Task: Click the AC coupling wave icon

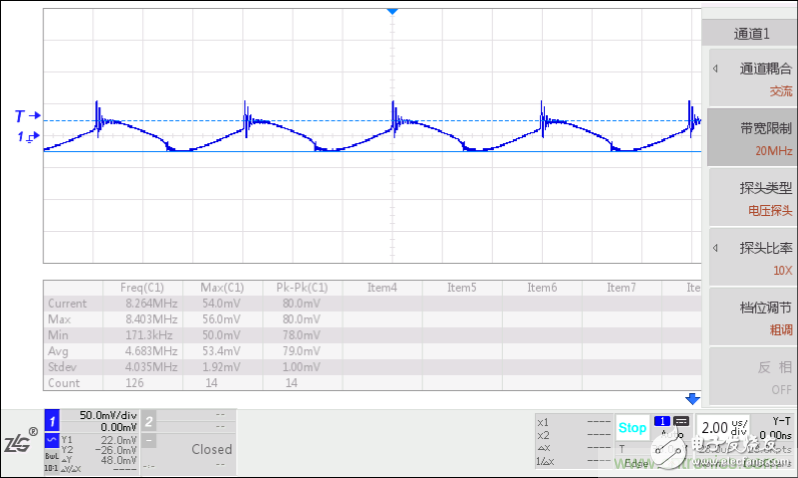Action: [x=52, y=438]
